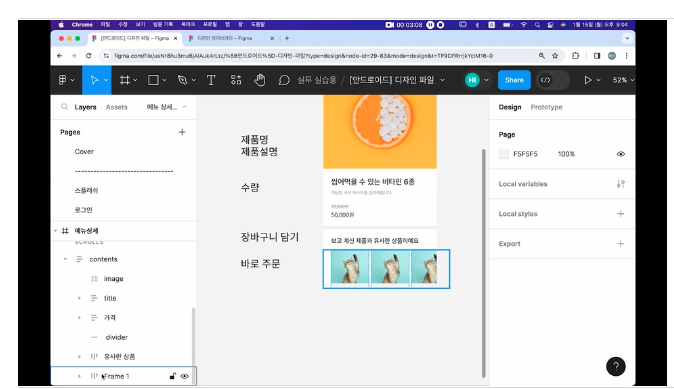The height and width of the screenshot is (389, 674).
Task: Expand the title layer
Action: (x=79, y=298)
